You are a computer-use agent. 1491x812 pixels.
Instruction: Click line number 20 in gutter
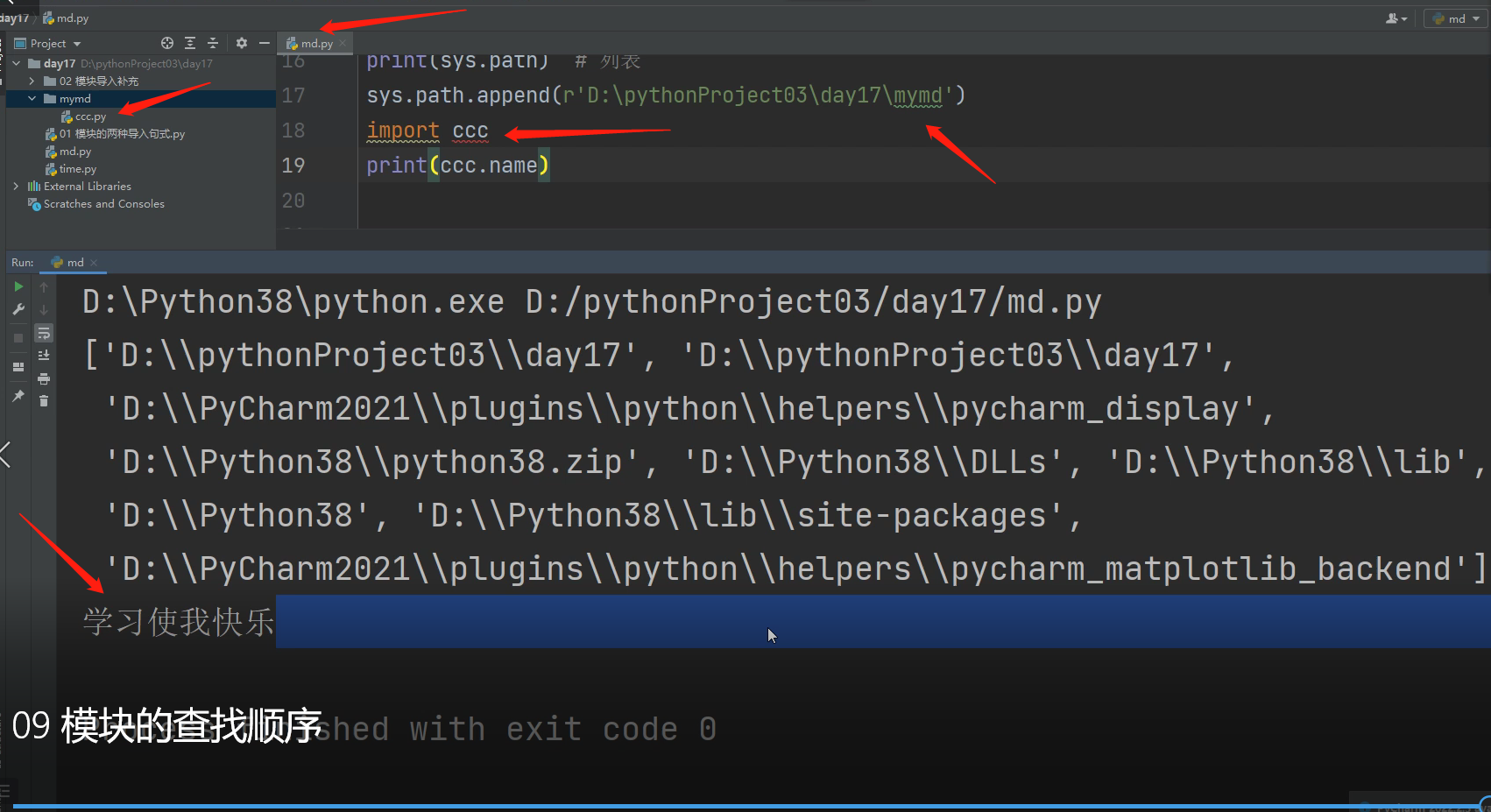(x=293, y=201)
